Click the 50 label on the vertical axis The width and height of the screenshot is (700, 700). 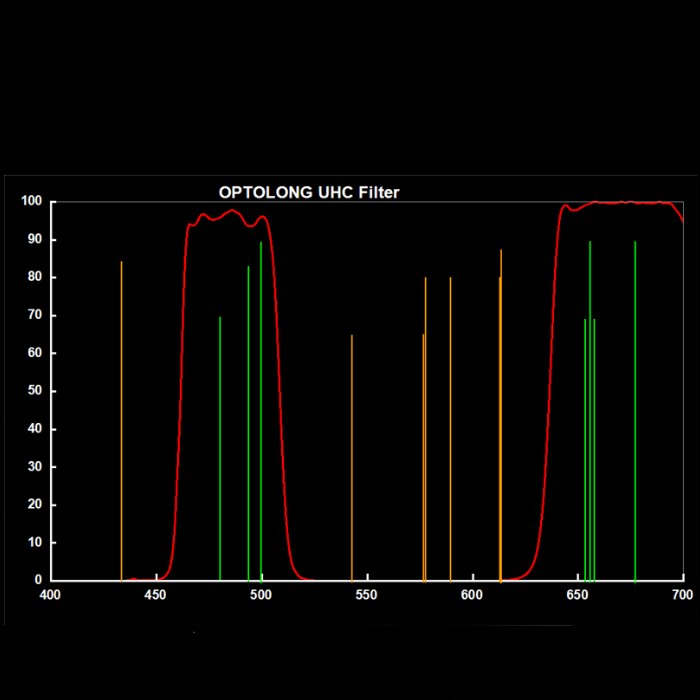pyautogui.click(x=34, y=391)
